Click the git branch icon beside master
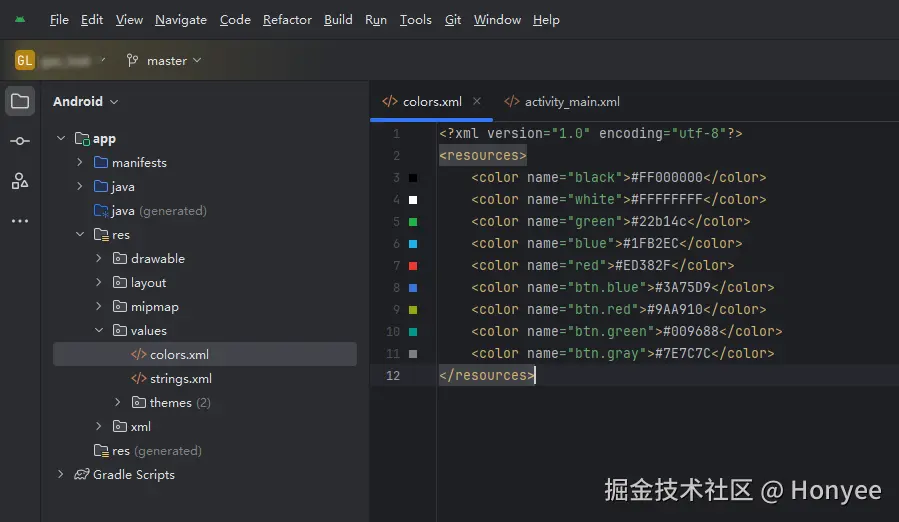Screen dimensions: 899x522 (132, 60)
